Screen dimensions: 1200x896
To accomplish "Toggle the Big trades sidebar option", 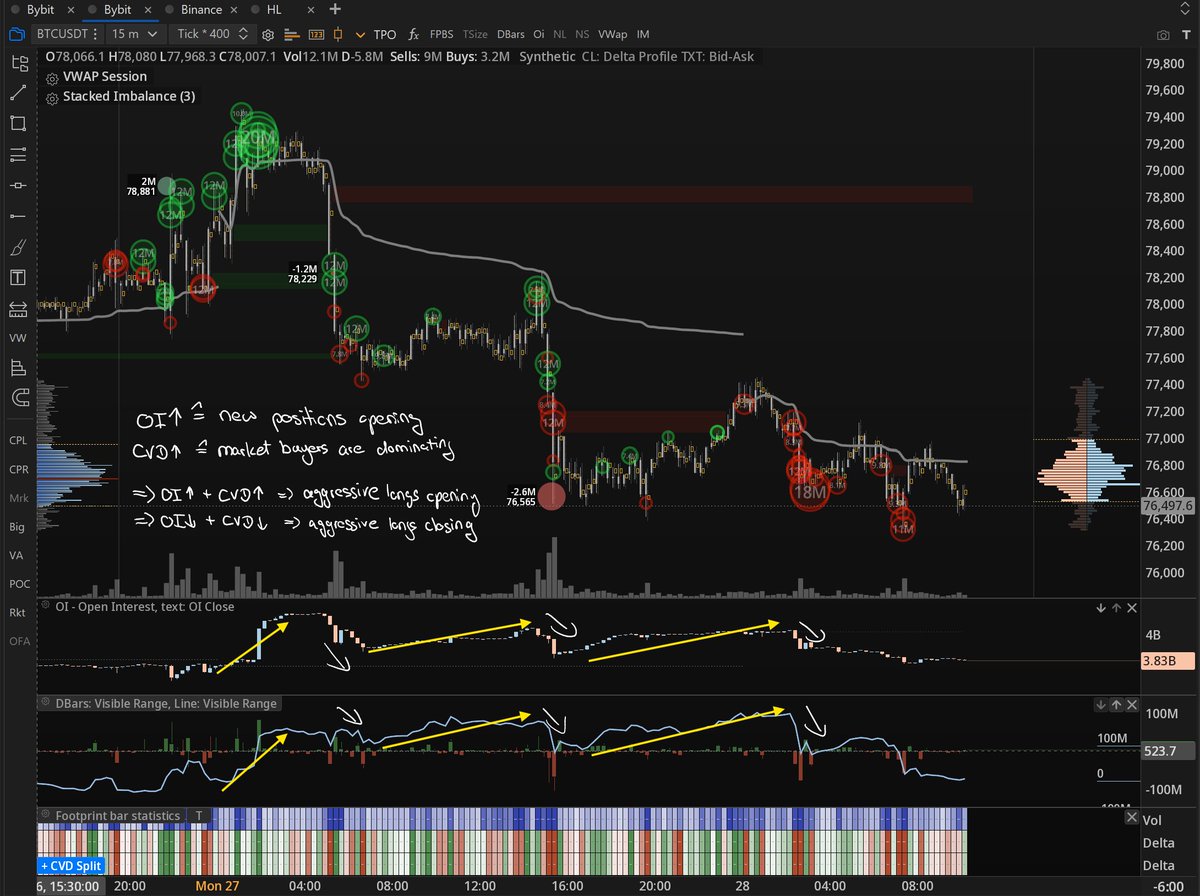I will [17, 526].
